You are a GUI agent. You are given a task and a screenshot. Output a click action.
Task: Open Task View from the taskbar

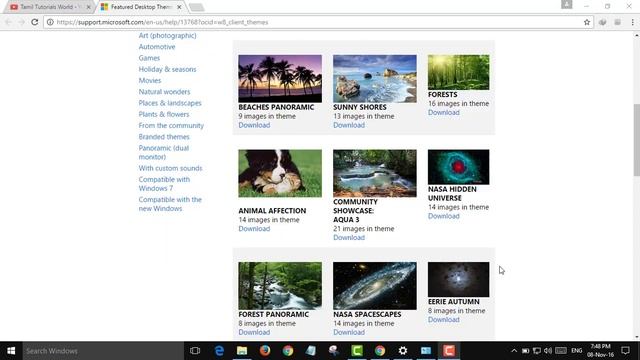(x=195, y=351)
